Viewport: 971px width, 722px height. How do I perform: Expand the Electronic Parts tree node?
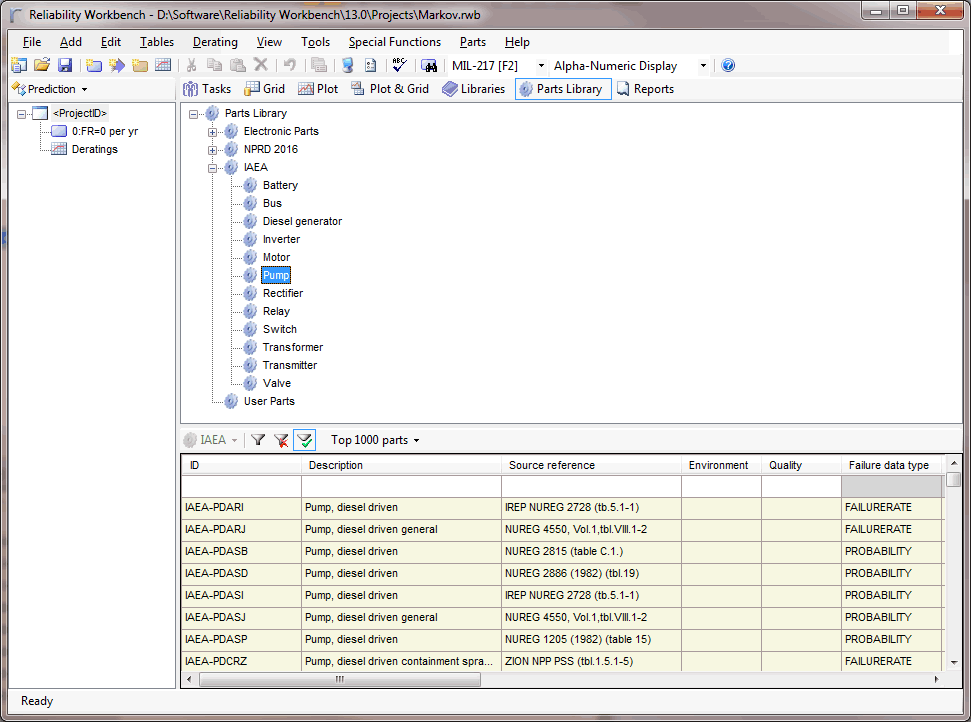click(x=212, y=131)
